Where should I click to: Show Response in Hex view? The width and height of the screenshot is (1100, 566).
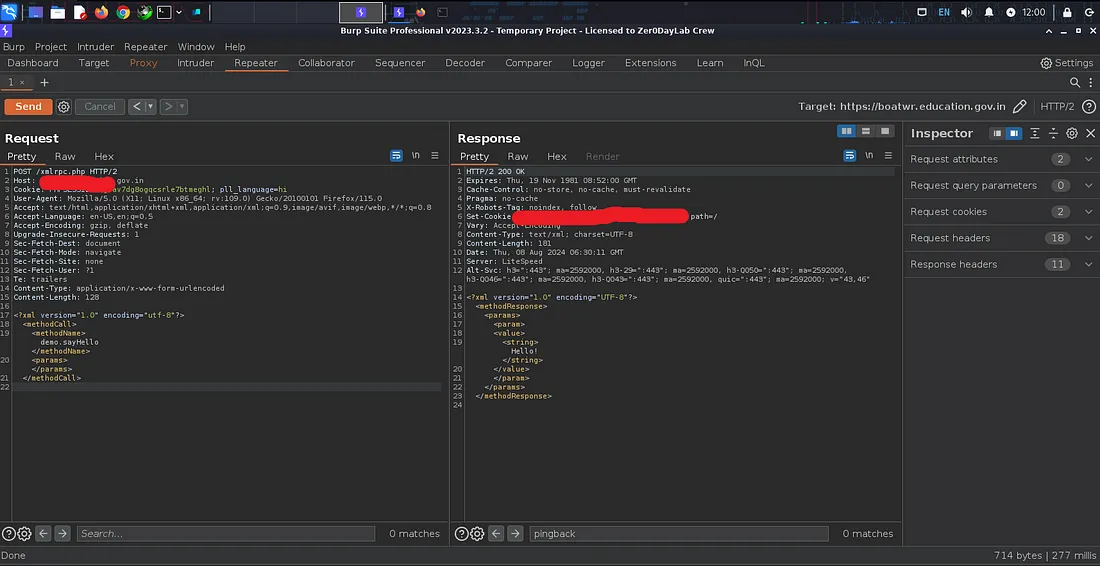point(557,156)
